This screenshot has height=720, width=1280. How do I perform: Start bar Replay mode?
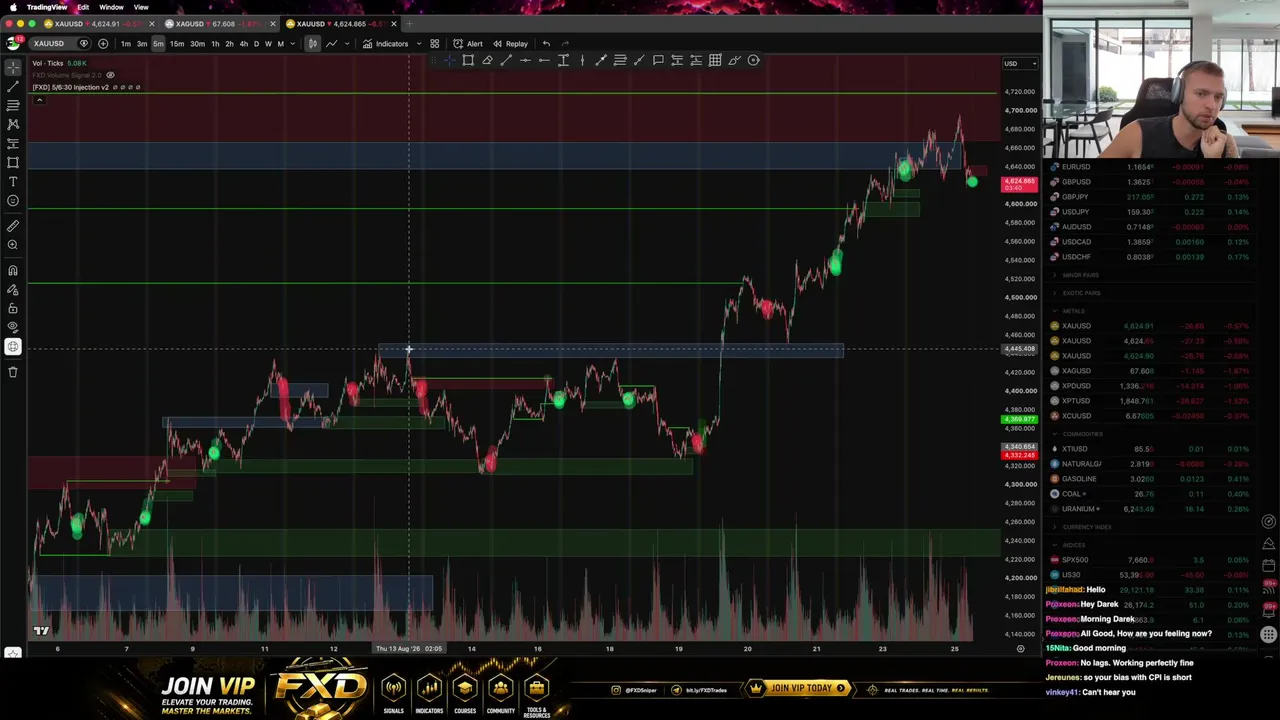510,44
